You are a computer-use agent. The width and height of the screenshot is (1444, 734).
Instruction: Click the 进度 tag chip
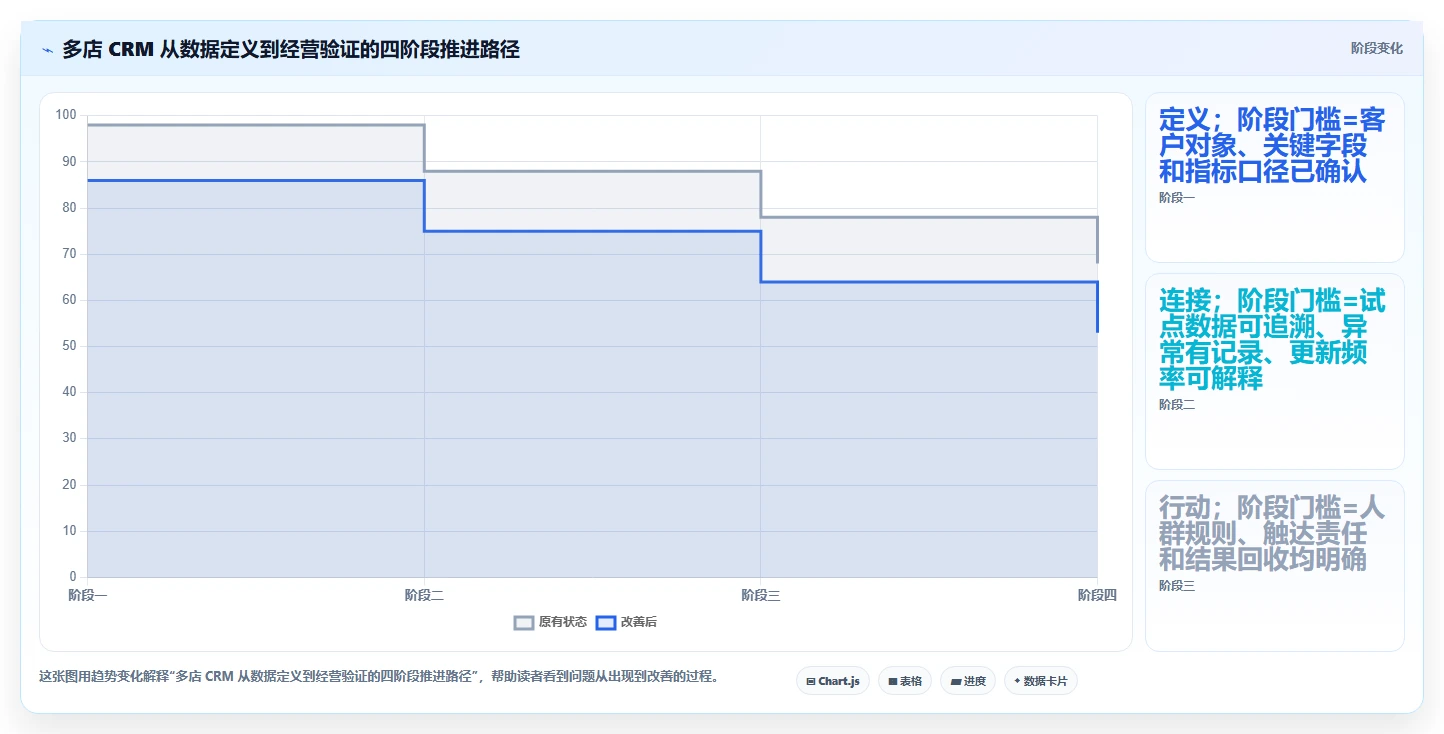pos(968,681)
